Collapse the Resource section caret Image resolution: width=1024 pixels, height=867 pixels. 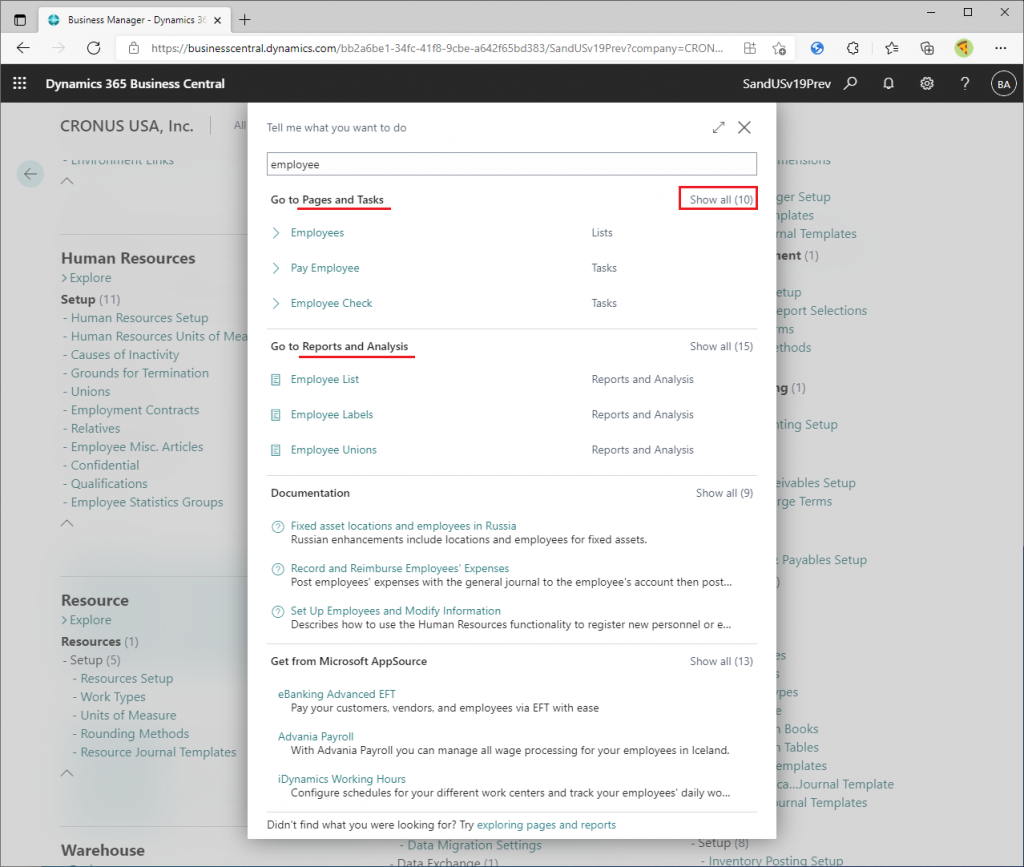pos(67,773)
